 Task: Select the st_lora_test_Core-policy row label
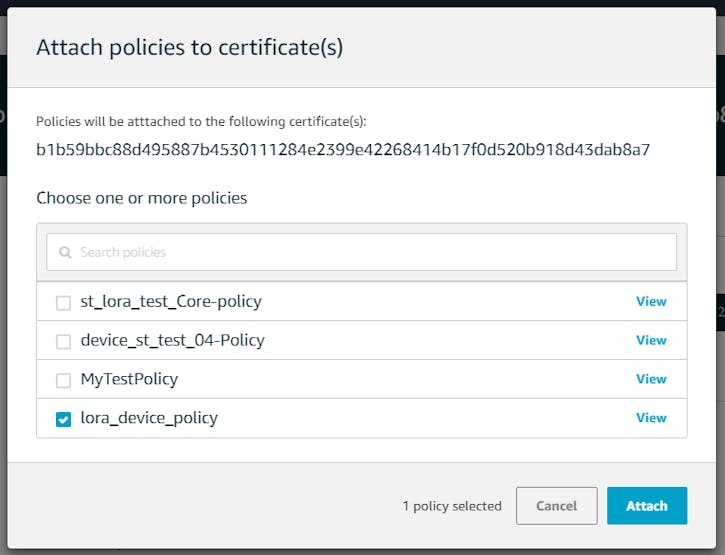(x=171, y=302)
